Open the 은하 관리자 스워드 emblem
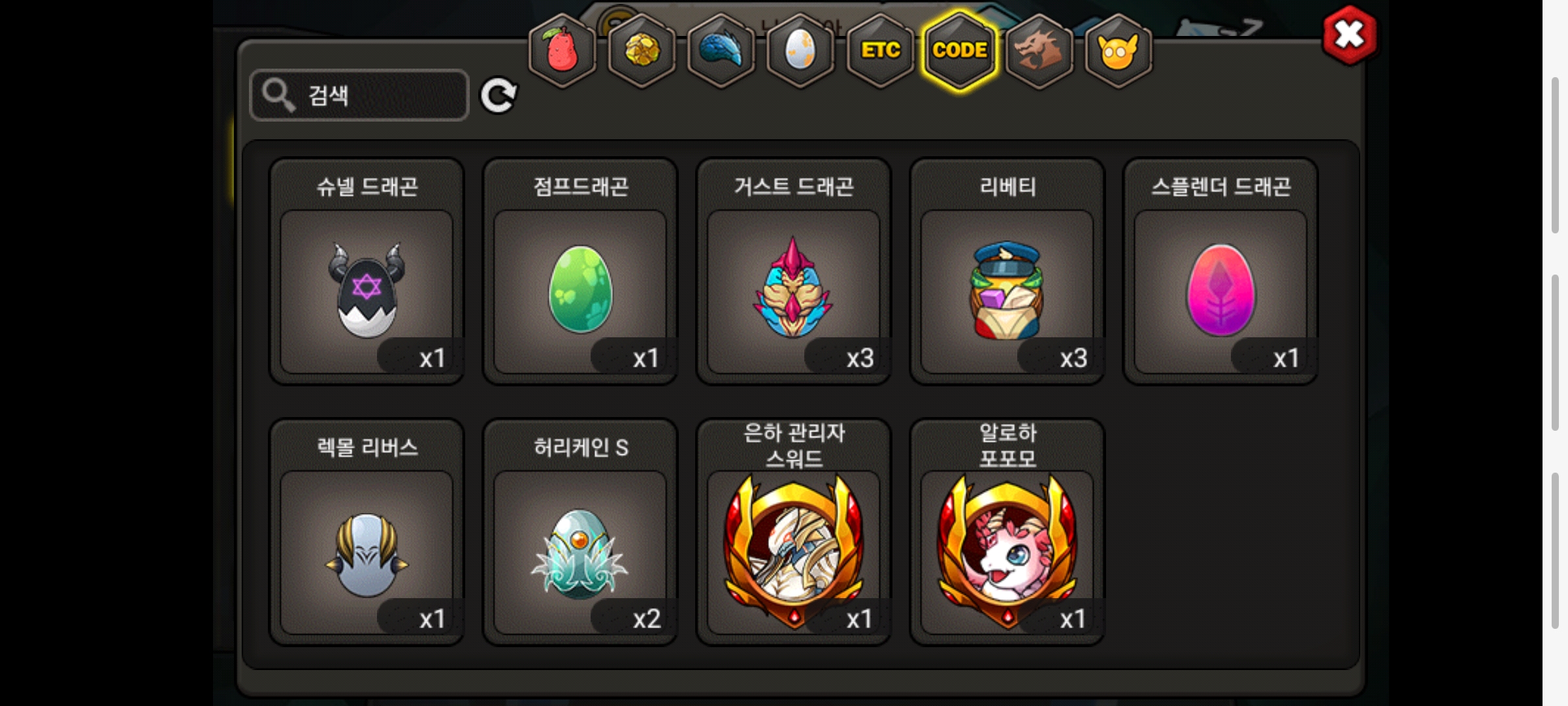This screenshot has height=706, width=1568. [794, 532]
